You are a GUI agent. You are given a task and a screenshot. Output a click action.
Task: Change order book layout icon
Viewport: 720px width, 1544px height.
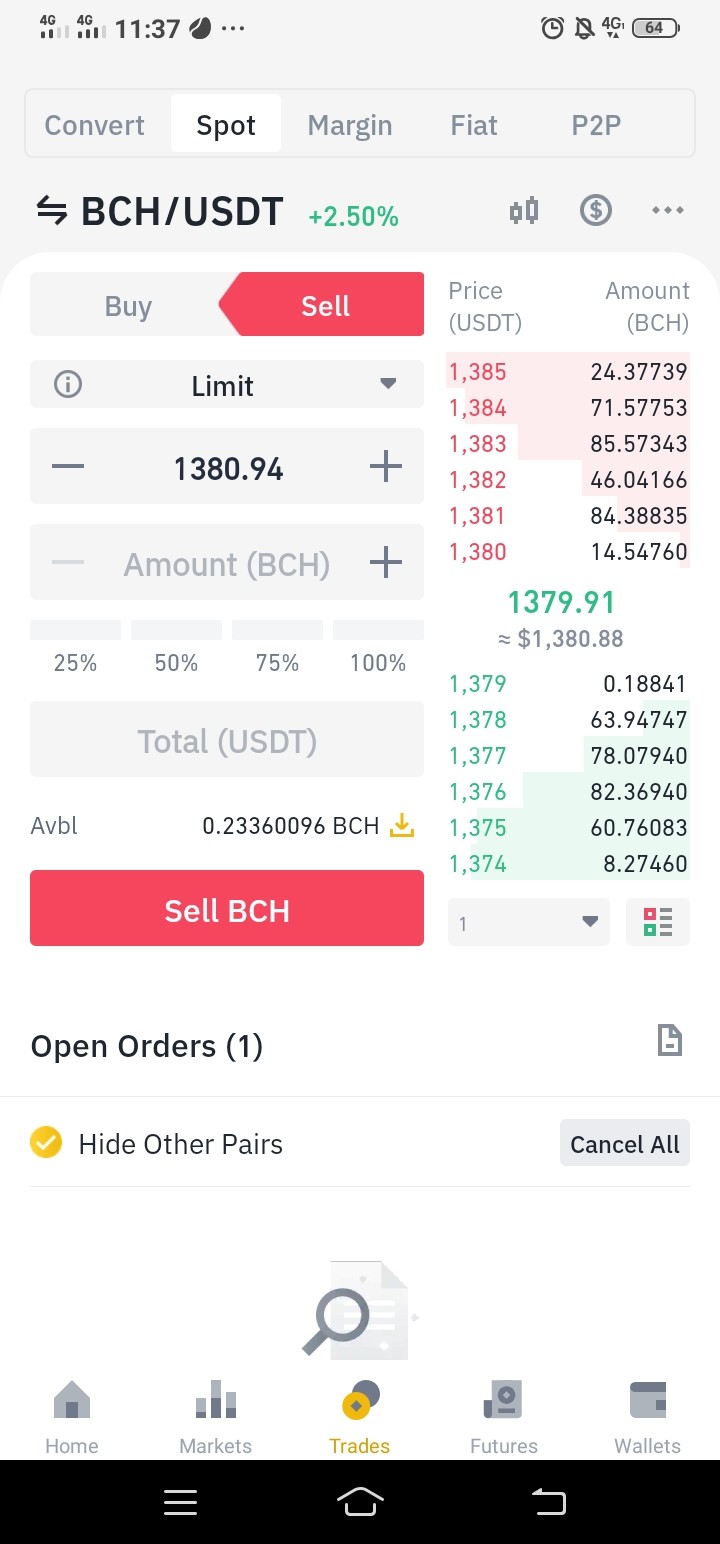pos(658,922)
